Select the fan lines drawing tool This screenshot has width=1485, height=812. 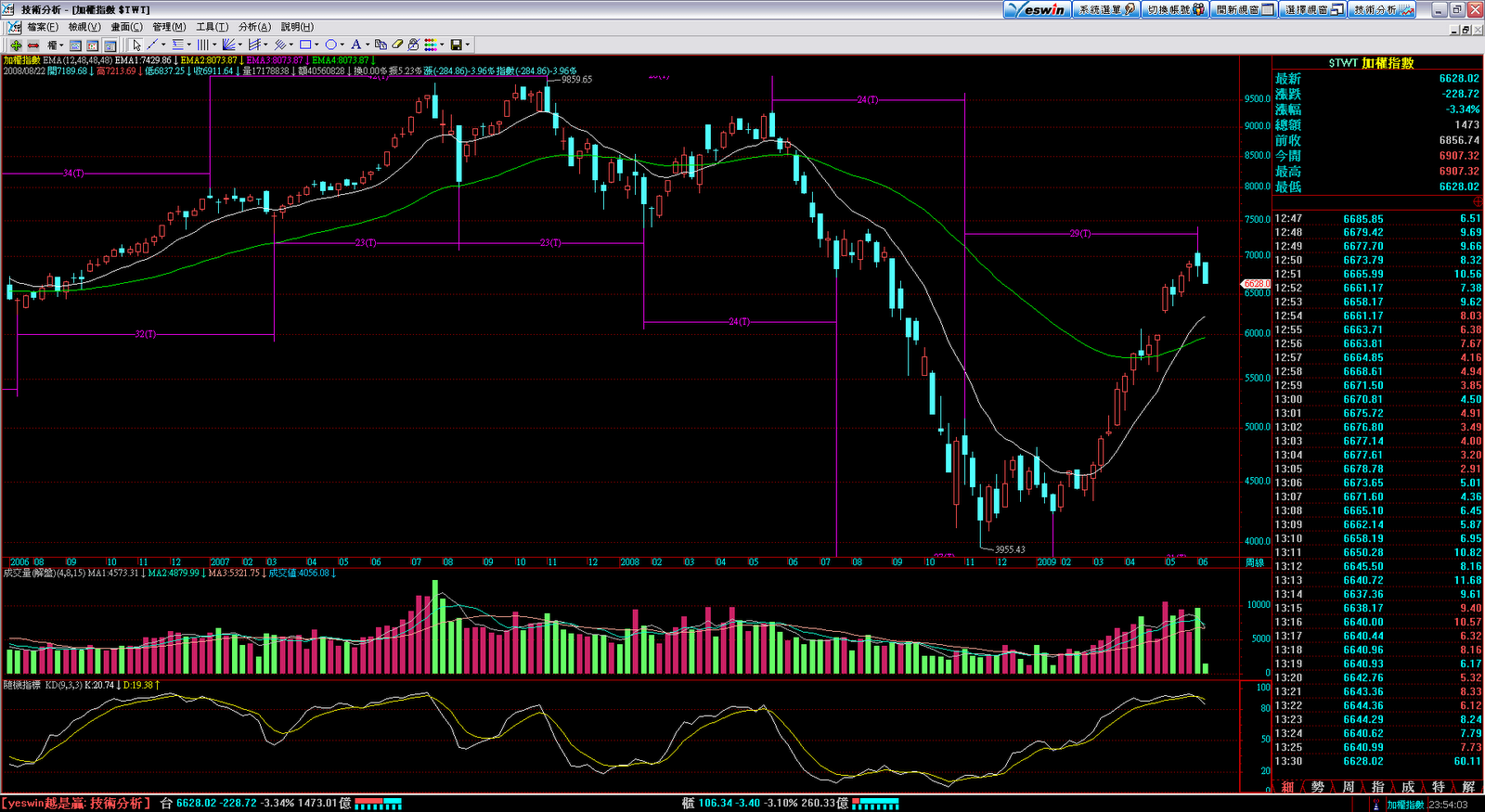(x=228, y=45)
